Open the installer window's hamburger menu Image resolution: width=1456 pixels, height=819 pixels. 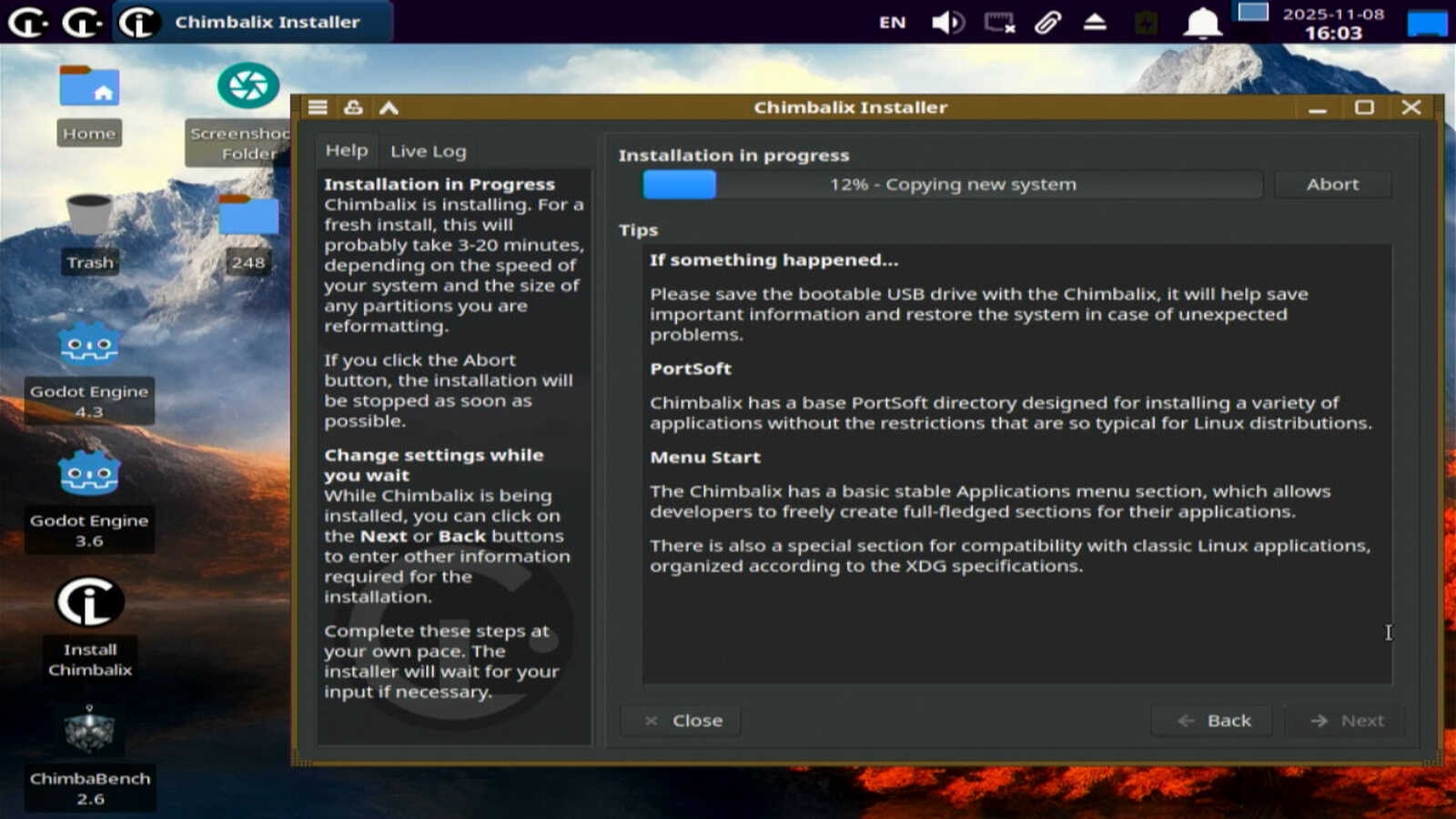click(318, 107)
